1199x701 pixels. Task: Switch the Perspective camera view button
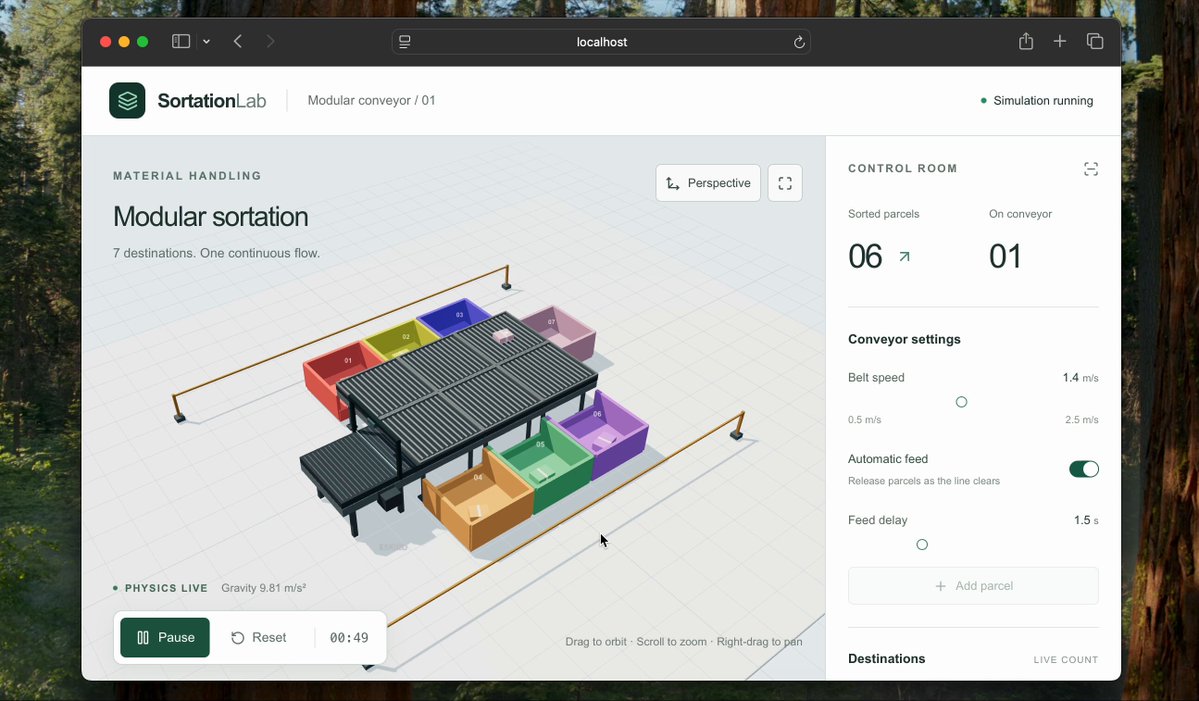pos(708,183)
